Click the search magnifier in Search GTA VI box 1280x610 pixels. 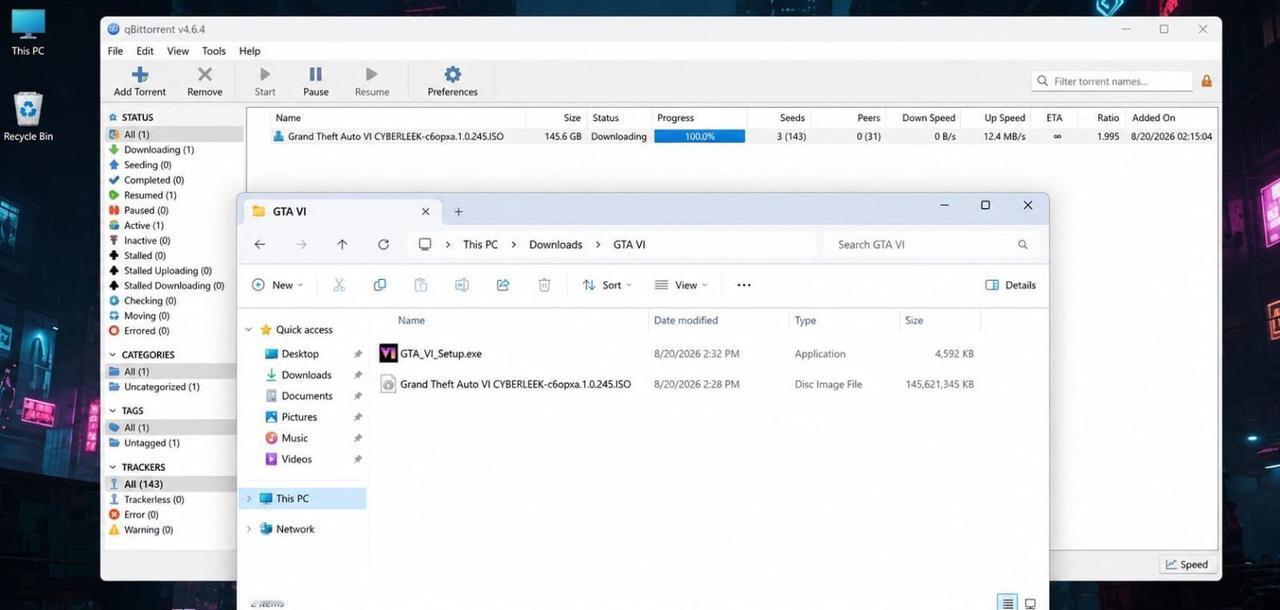coord(1023,244)
